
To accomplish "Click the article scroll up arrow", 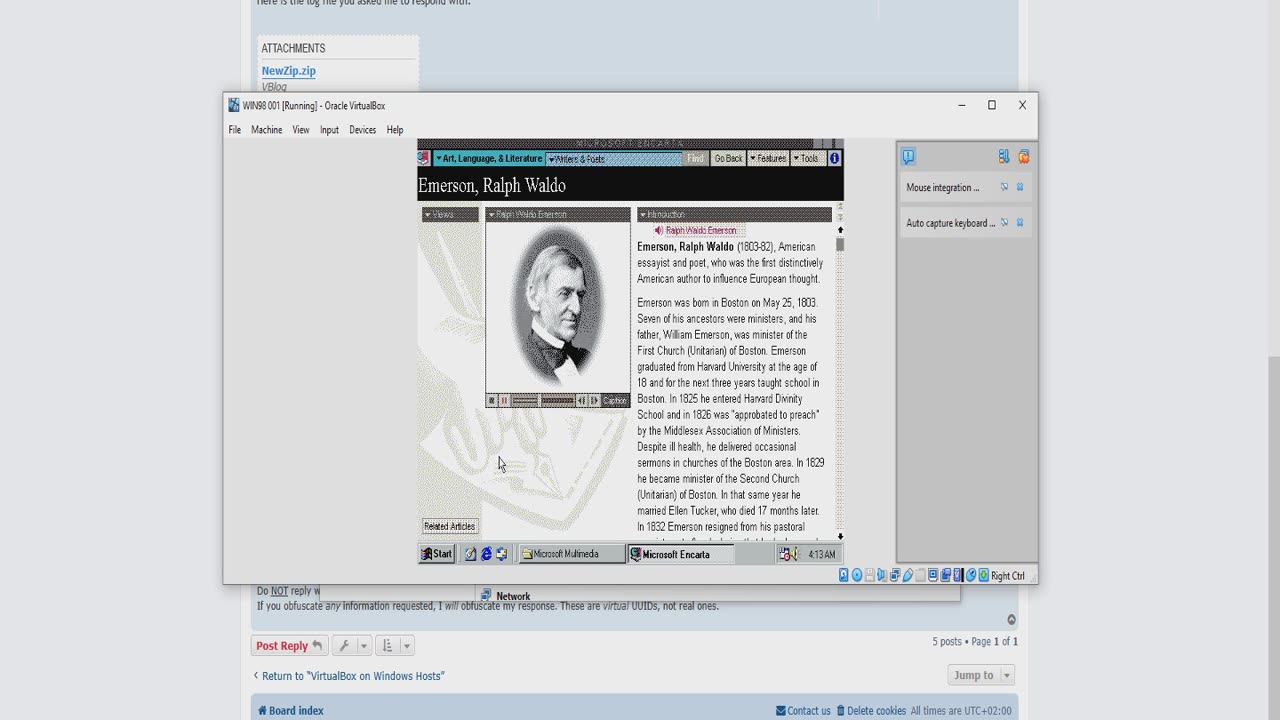I will point(840,230).
